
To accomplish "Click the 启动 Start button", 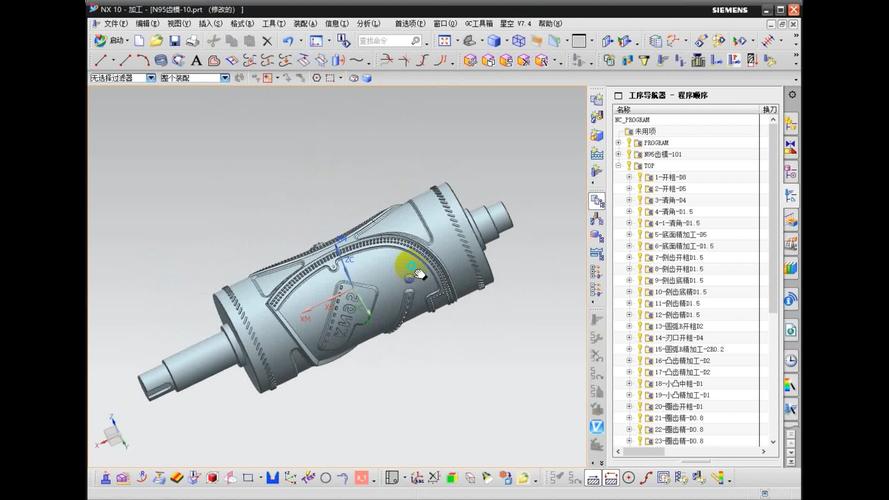I will 110,41.
